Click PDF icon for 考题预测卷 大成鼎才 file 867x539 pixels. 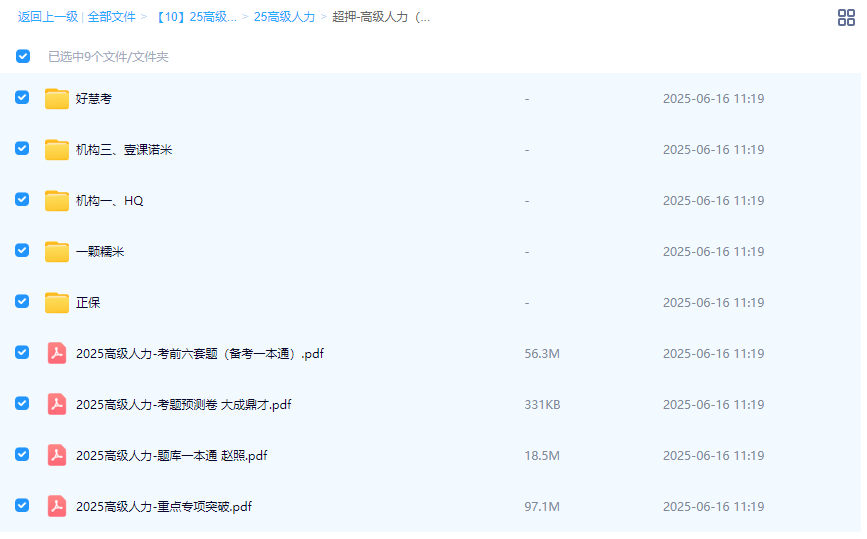tap(56, 404)
